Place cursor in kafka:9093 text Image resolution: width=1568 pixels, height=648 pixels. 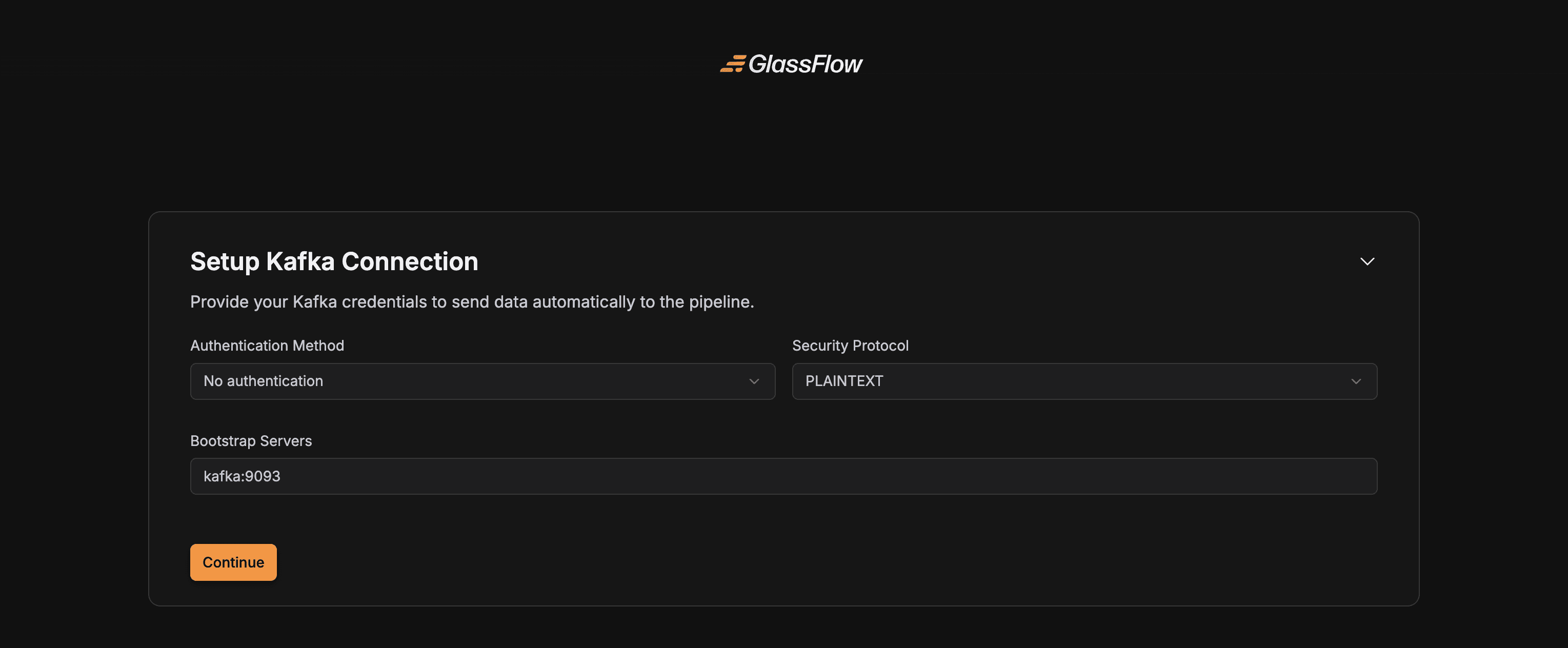coord(242,476)
